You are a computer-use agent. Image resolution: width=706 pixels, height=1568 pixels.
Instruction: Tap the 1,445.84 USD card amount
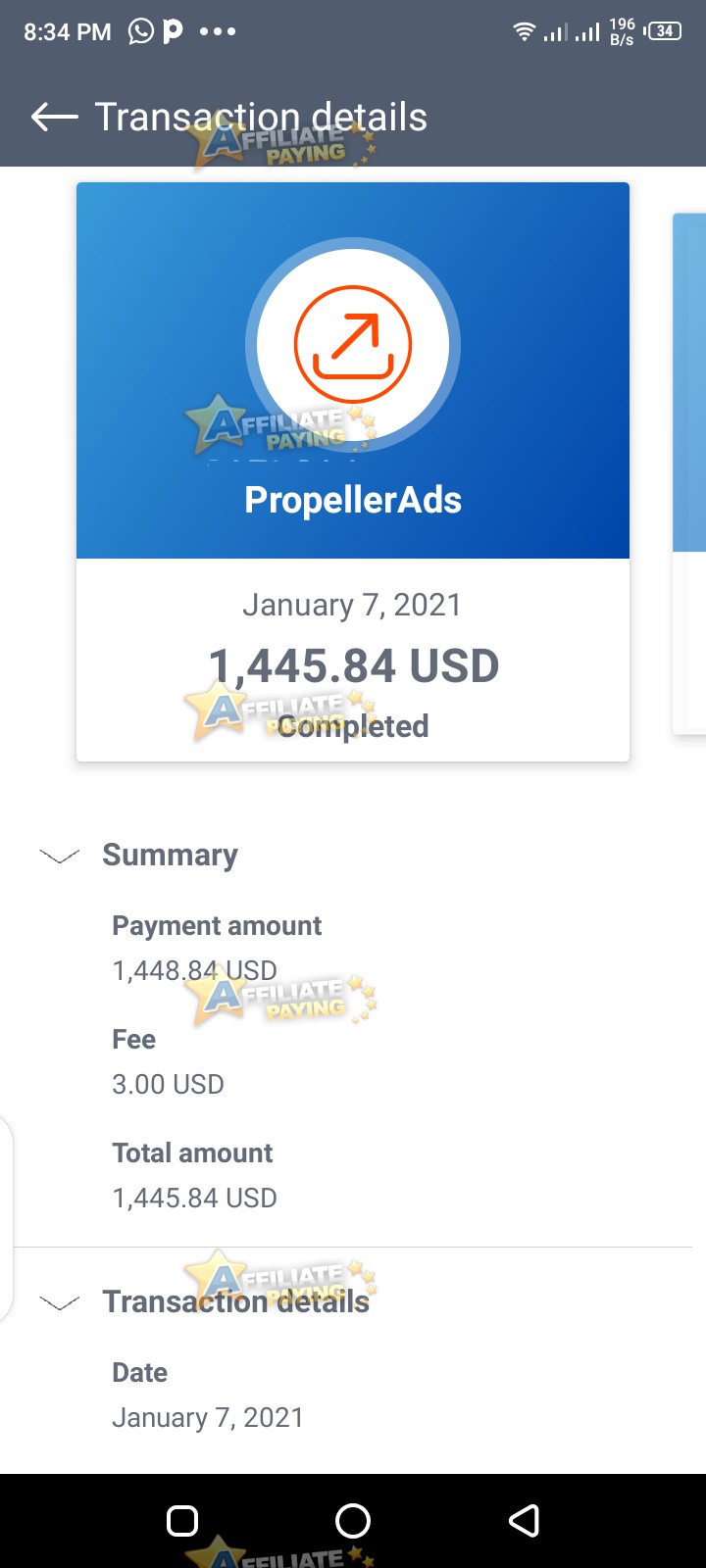(x=354, y=666)
